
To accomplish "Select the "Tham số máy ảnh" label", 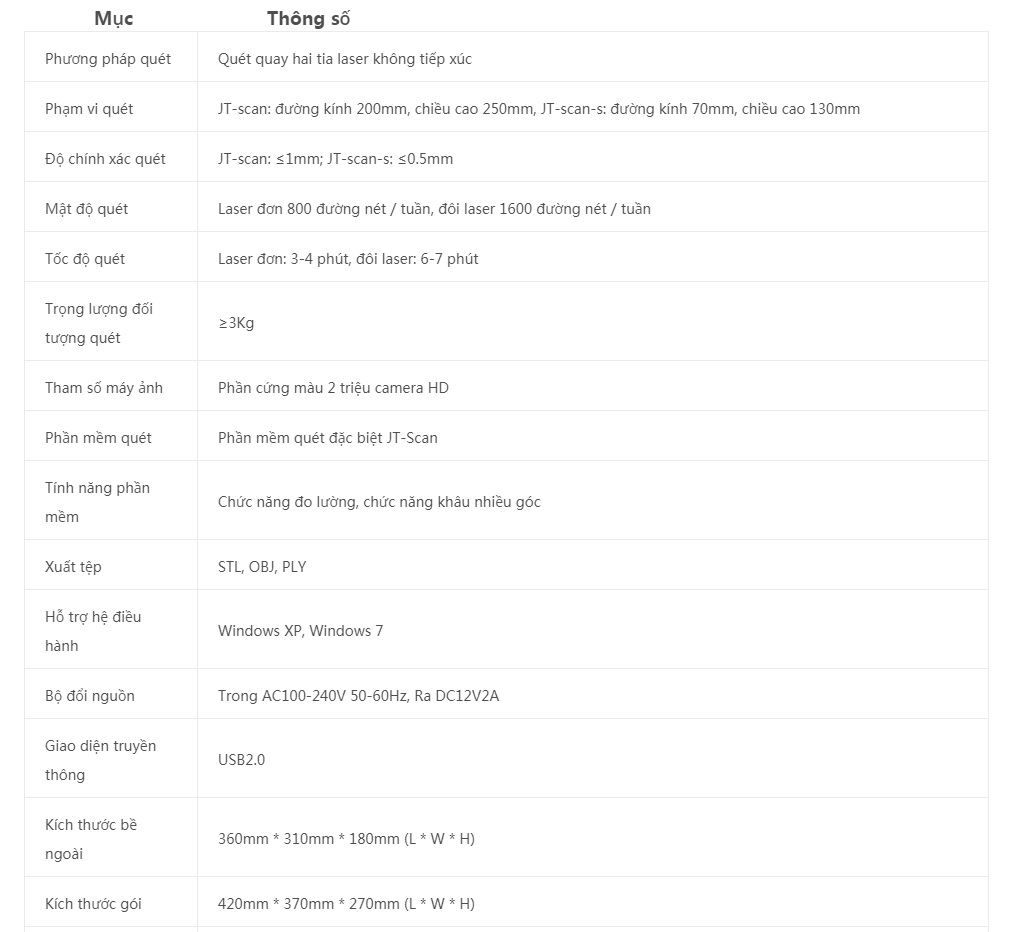I will (104, 388).
